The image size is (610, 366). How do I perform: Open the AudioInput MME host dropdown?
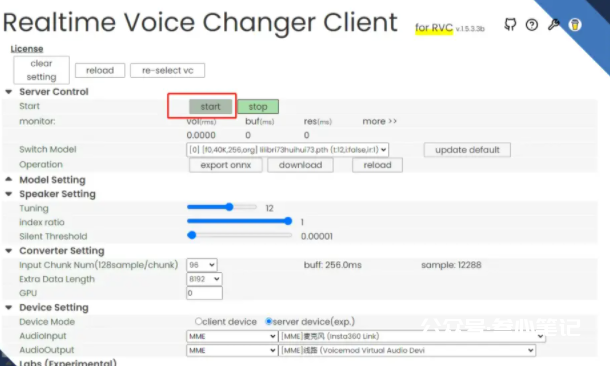tap(232, 336)
